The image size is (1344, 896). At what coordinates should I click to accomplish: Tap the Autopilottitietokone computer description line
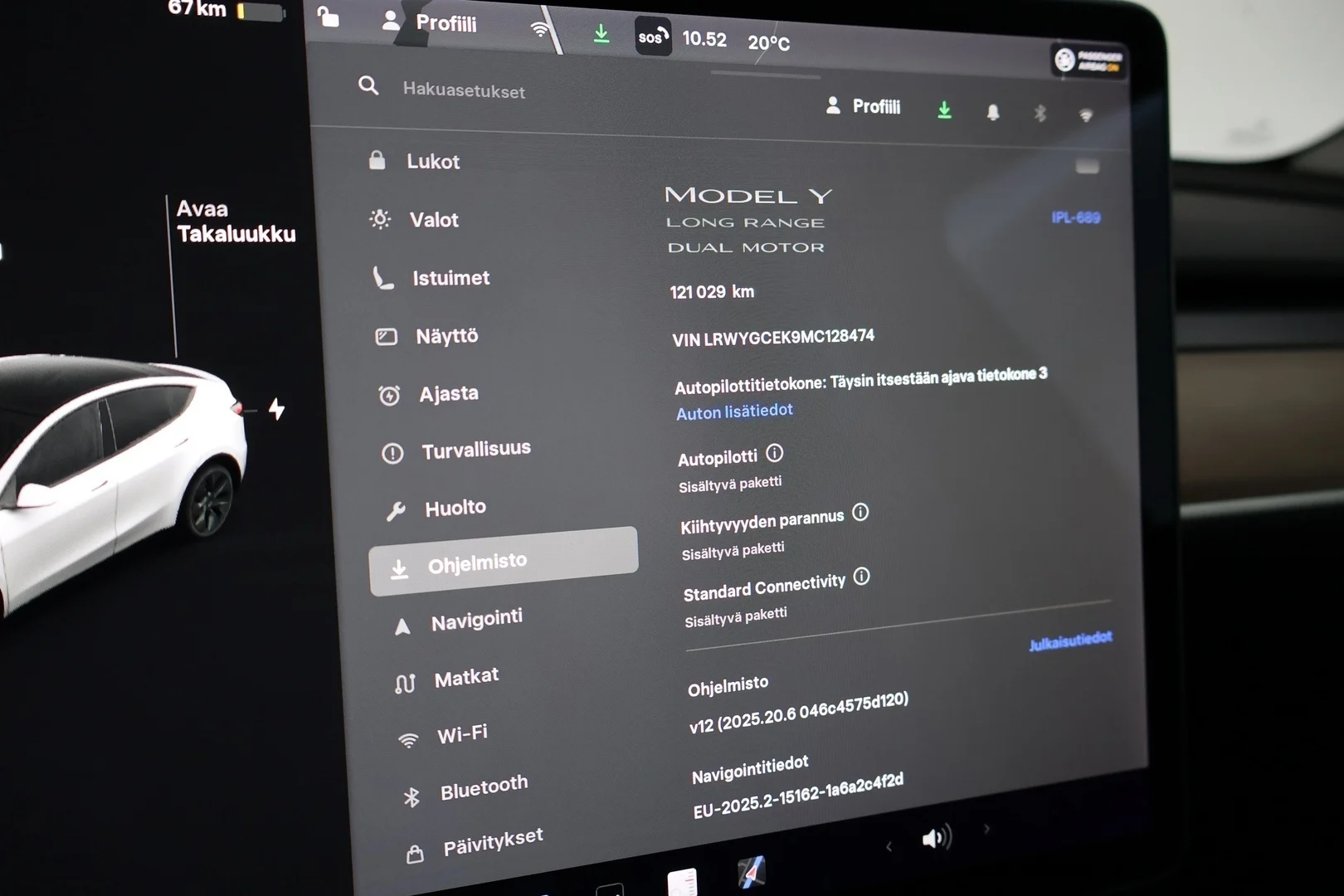pyautogui.click(x=861, y=380)
